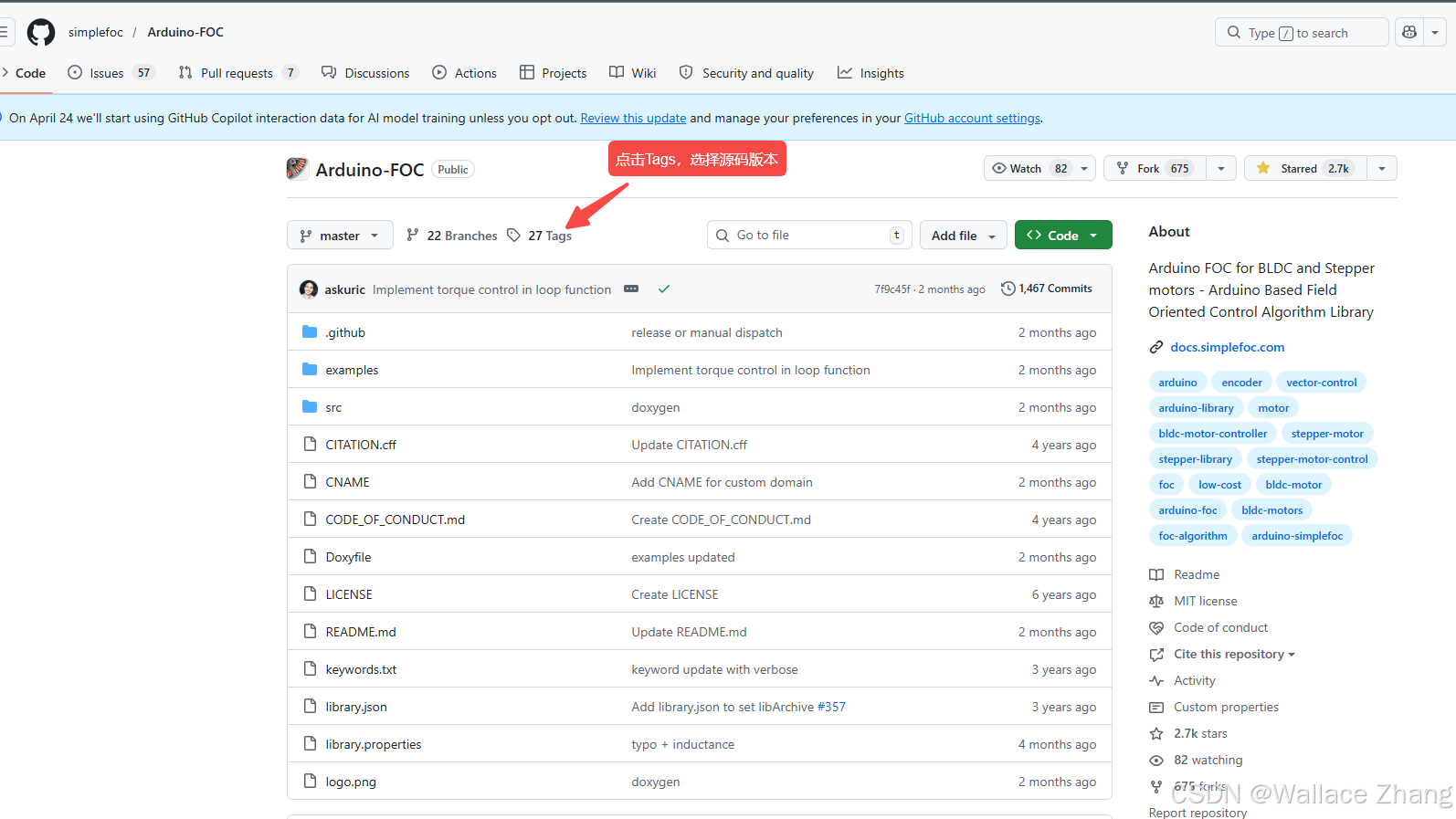1456x819 pixels.
Task: Open the Insights tab
Action: point(870,73)
